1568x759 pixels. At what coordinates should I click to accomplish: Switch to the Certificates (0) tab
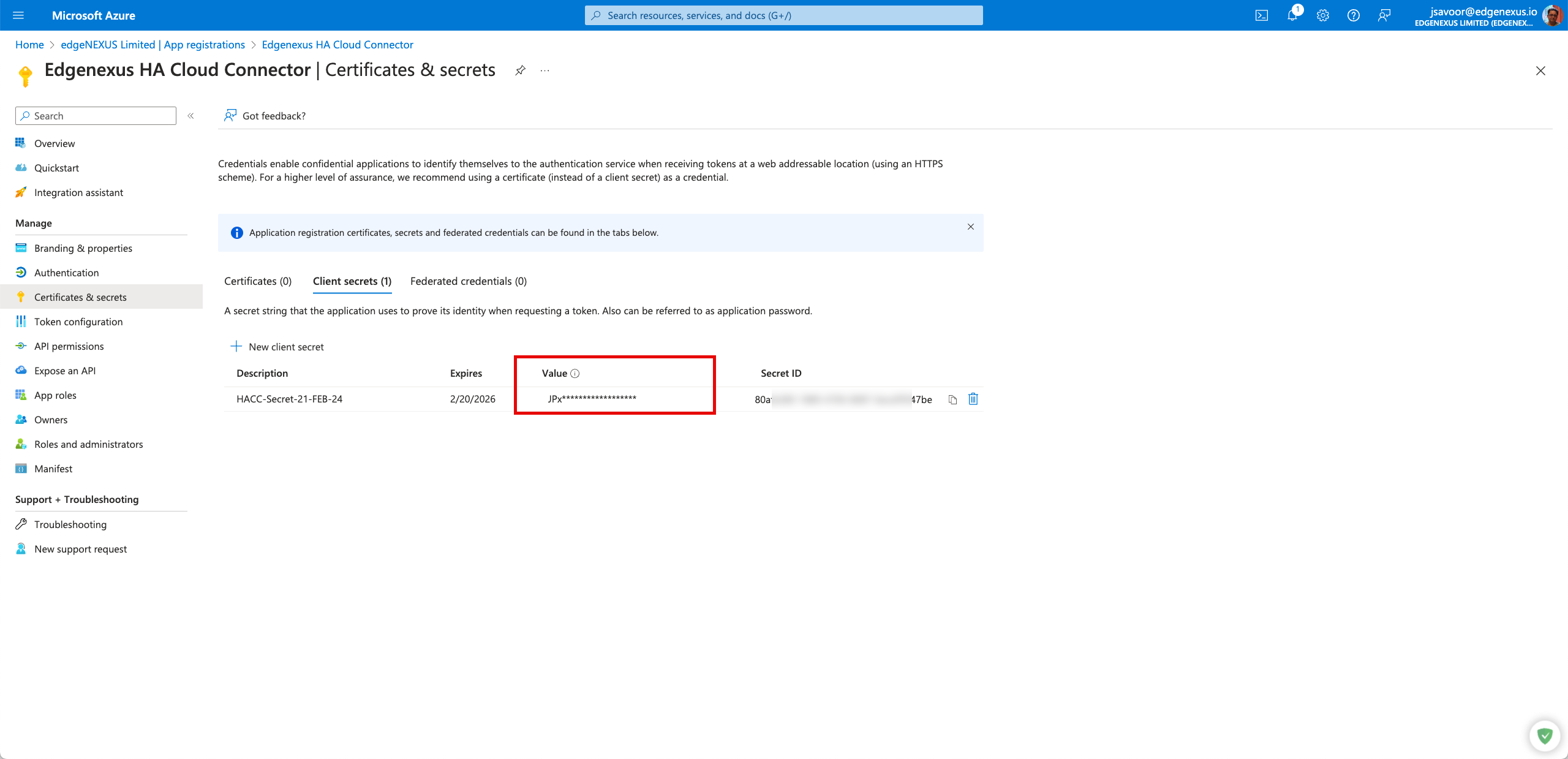pos(257,281)
